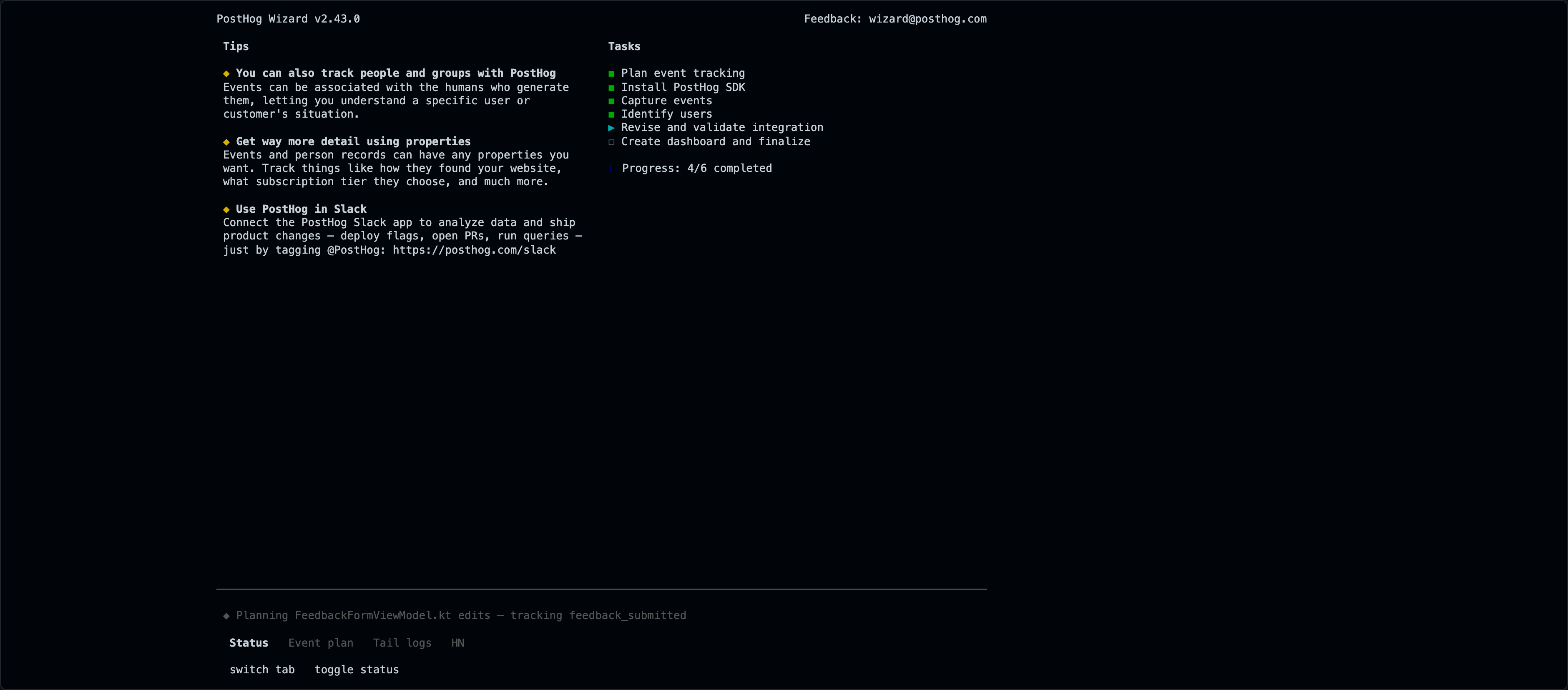Click the diamond icon beside Planning FeedbackFormViewModel.kt
1568x690 pixels.
click(226, 616)
